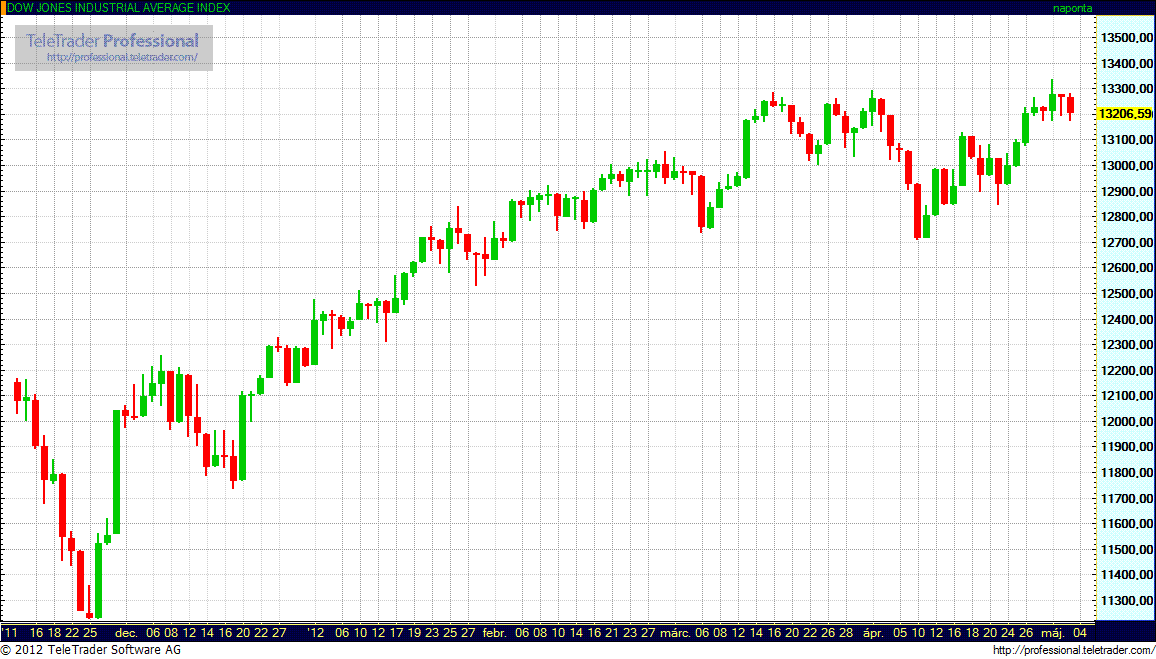The width and height of the screenshot is (1156, 659).
Task: Click the yellow 13206,59 current price label
Action: tap(1124, 114)
